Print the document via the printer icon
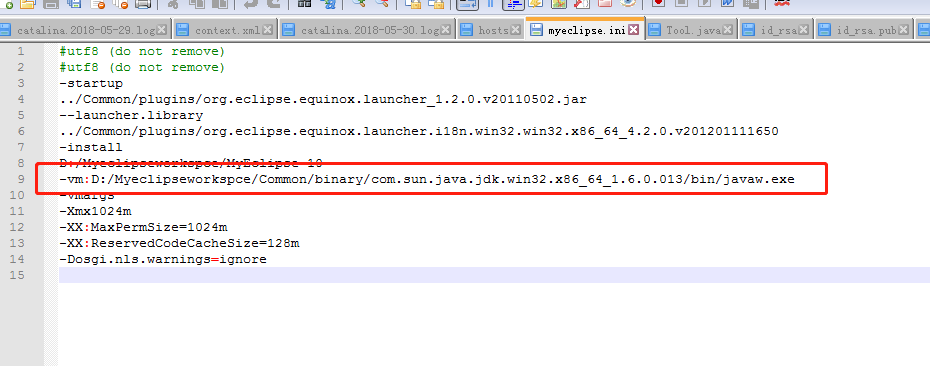The height and width of the screenshot is (366, 930). click(x=143, y=4)
